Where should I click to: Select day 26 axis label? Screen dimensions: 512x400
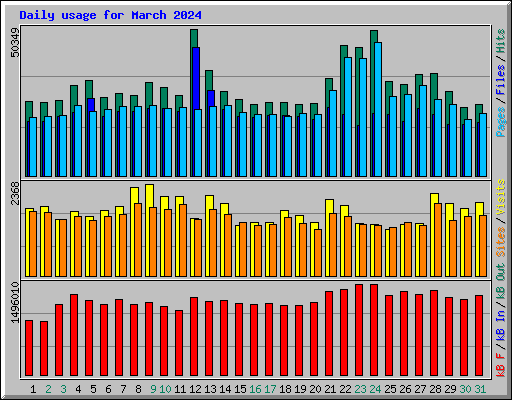(x=405, y=389)
